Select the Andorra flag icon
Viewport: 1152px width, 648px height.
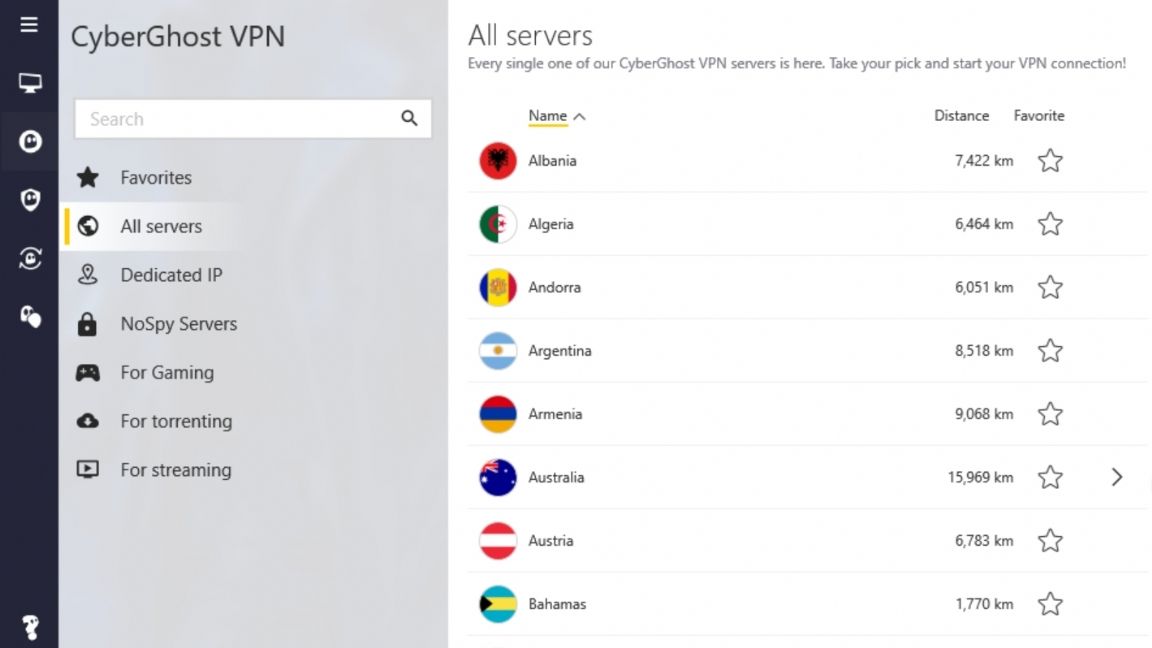click(x=498, y=287)
